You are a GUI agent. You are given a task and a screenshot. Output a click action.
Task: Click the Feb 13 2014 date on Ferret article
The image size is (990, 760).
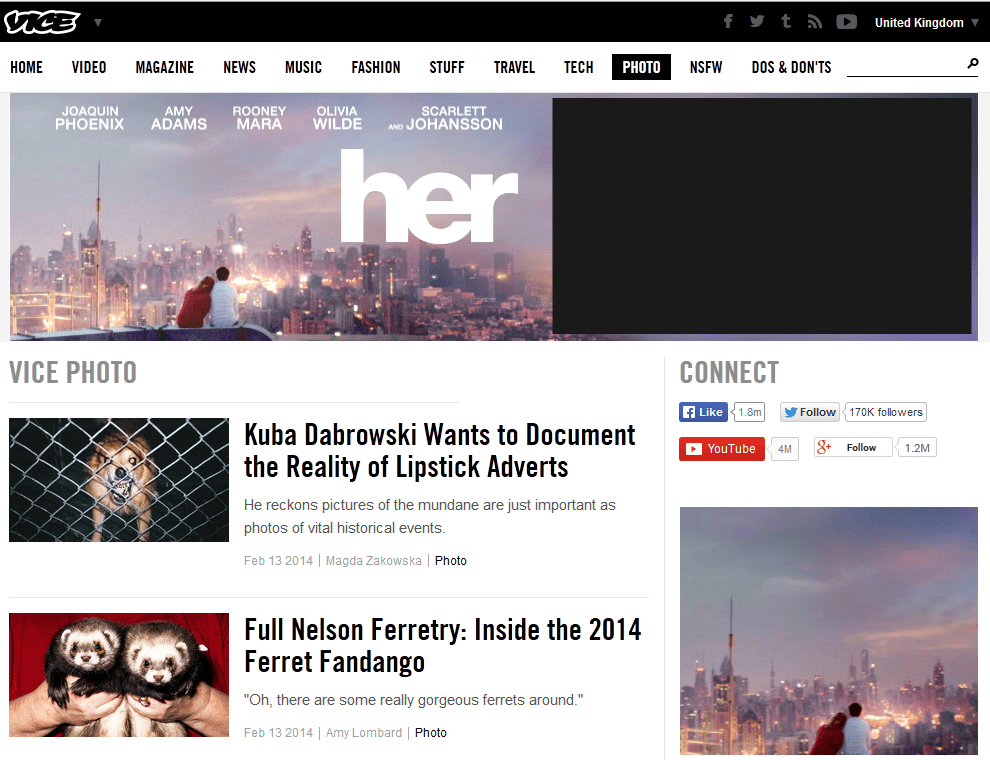click(278, 733)
